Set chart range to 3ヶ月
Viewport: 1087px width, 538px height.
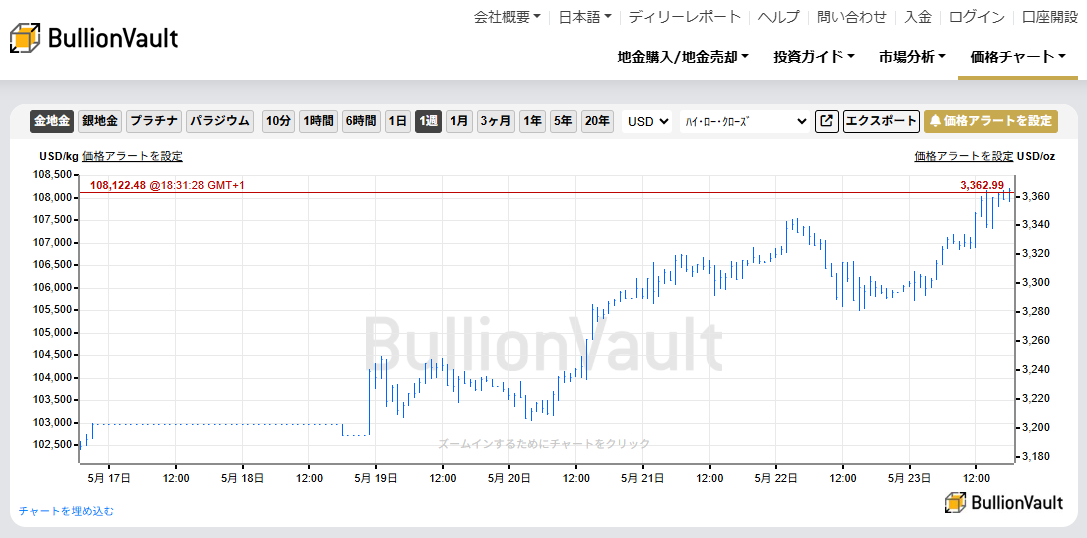496,121
